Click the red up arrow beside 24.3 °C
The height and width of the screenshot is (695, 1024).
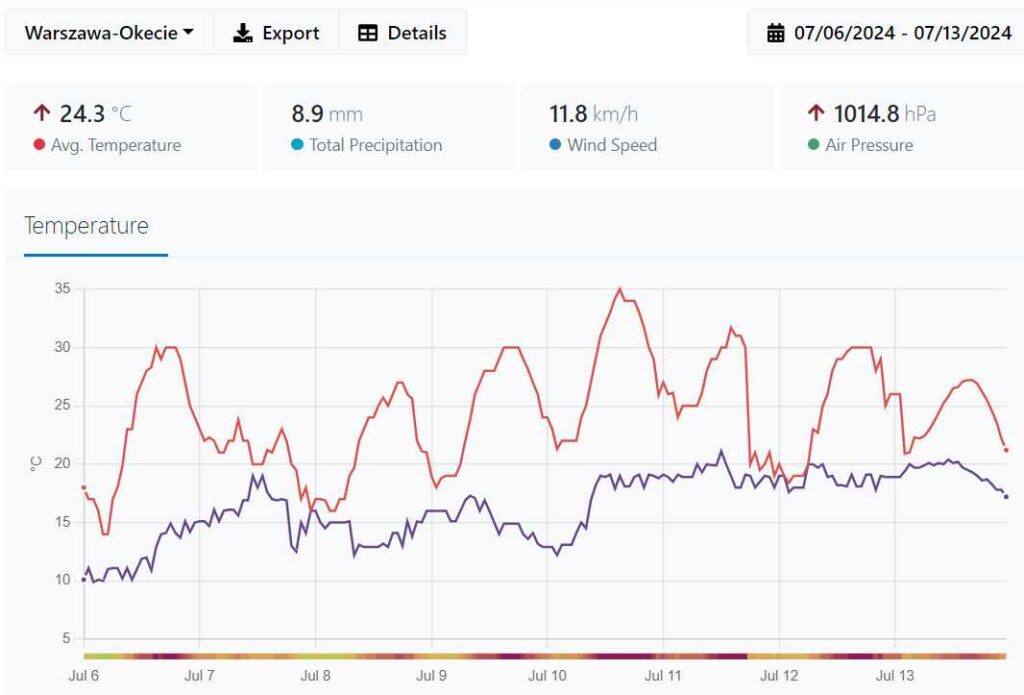pyautogui.click(x=41, y=113)
